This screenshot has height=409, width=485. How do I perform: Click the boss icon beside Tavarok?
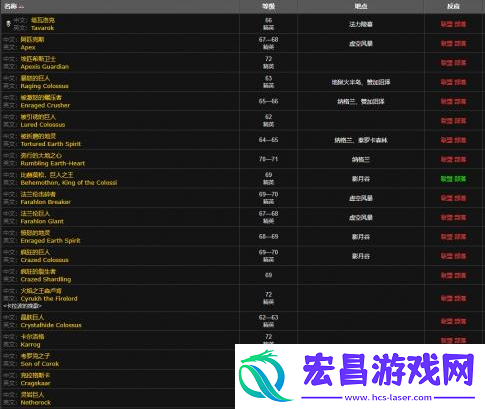point(9,24)
